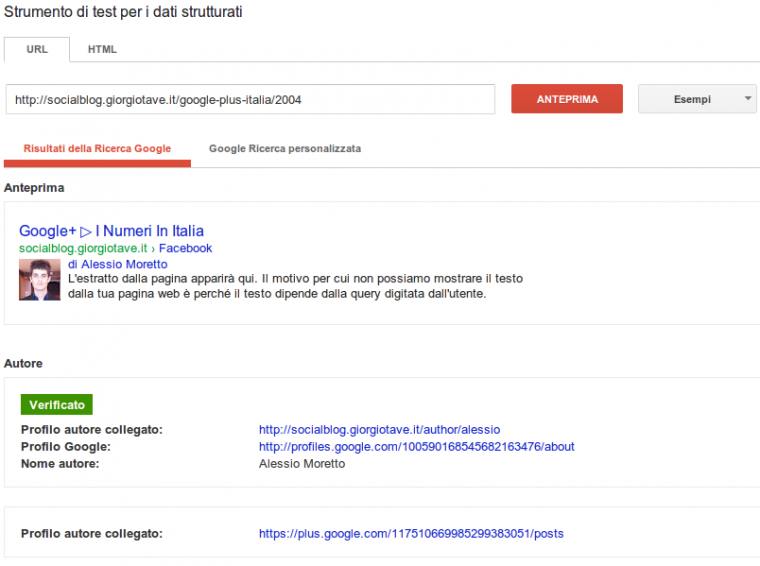Click the socialblog.giorgiotave.it green URL text

[83, 248]
